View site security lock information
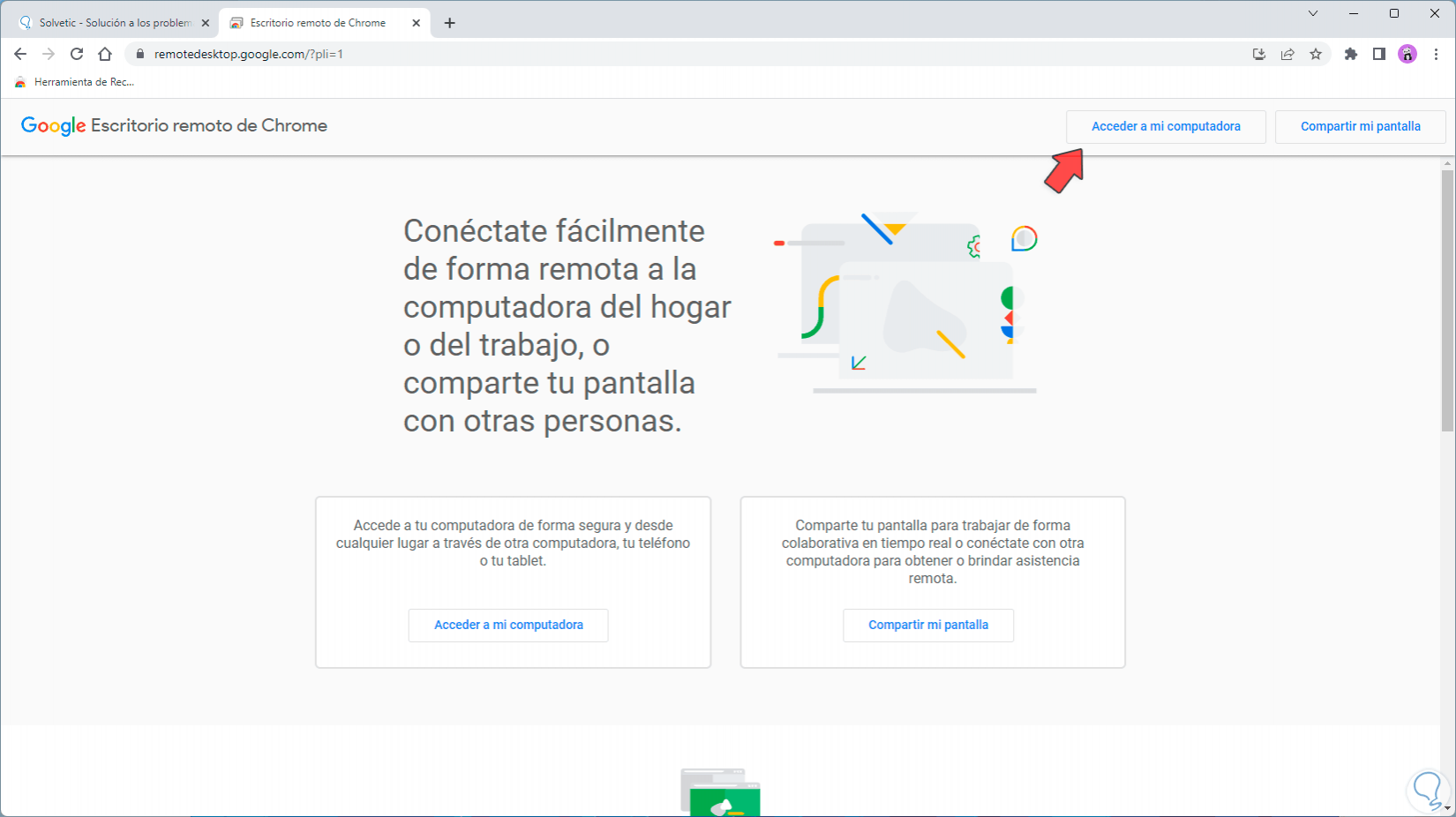The width and height of the screenshot is (1456, 817). [139, 54]
